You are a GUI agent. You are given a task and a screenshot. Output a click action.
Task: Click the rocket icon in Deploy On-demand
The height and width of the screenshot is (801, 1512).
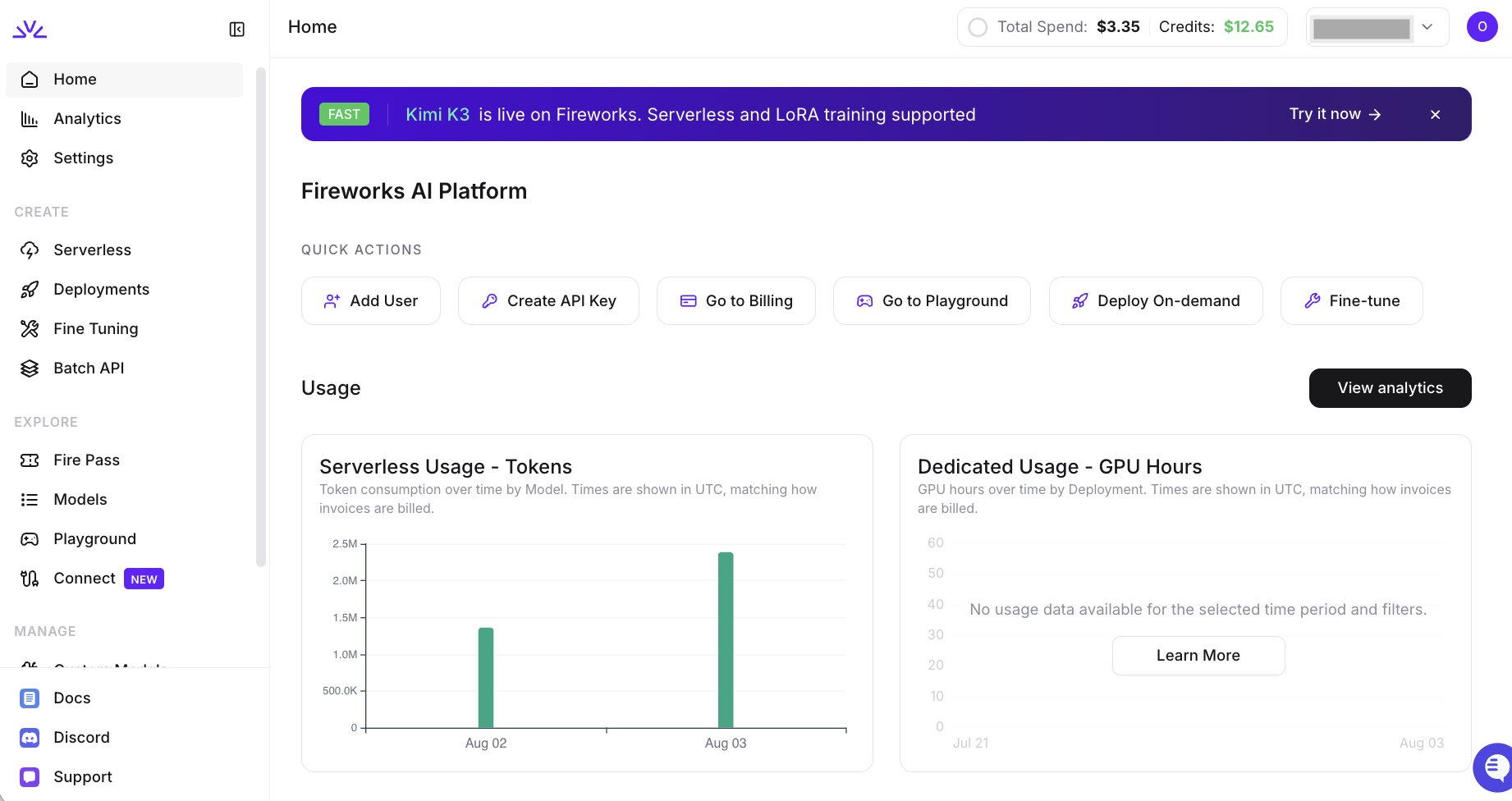coord(1080,301)
